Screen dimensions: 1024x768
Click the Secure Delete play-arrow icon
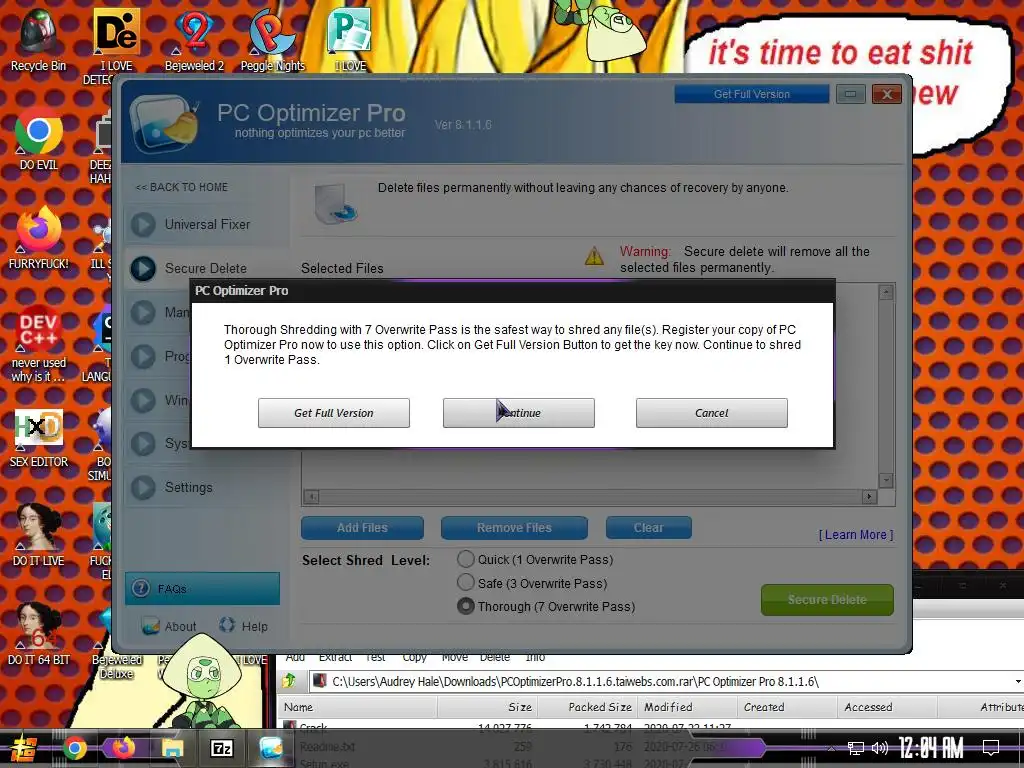pyautogui.click(x=143, y=268)
